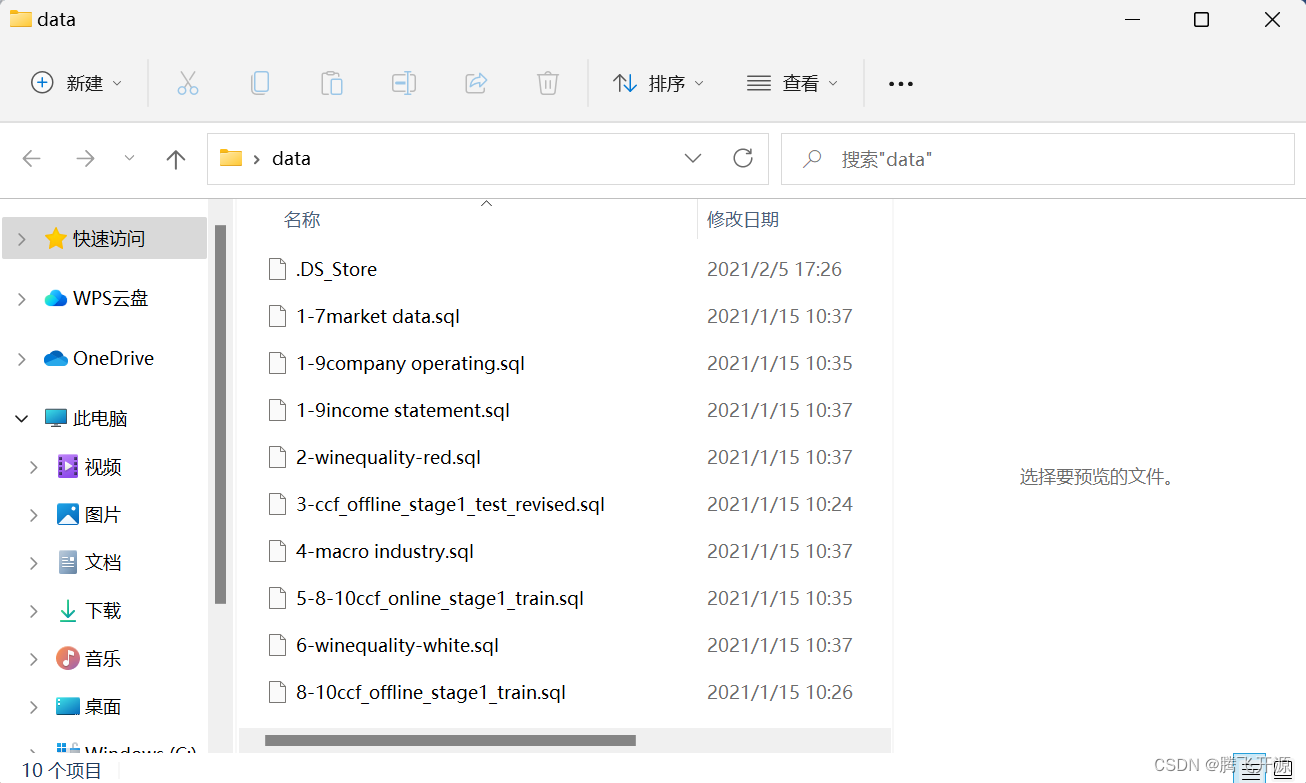The image size is (1306, 783).
Task: Click the 10 个项目 status text
Action: pos(62,770)
